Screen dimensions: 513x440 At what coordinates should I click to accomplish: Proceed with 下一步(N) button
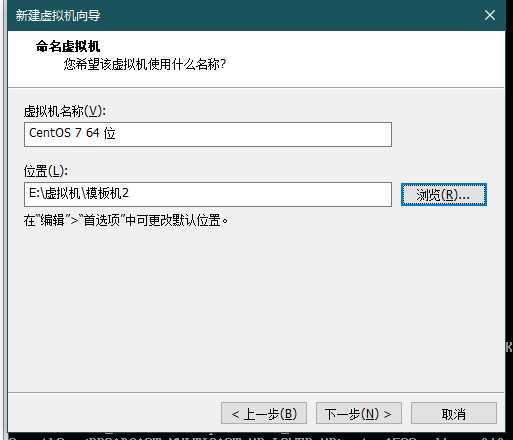coord(359,413)
